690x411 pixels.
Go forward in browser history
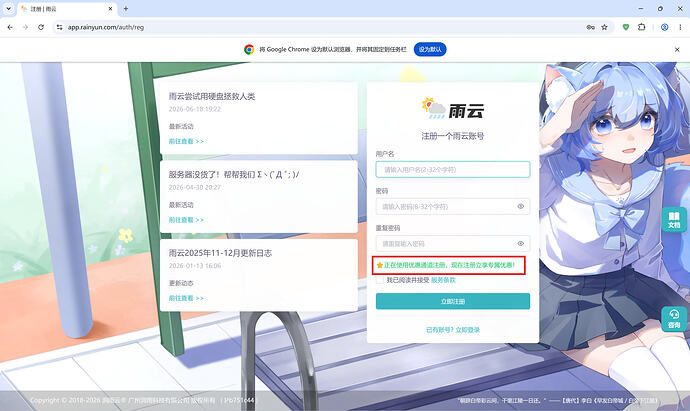[x=26, y=27]
